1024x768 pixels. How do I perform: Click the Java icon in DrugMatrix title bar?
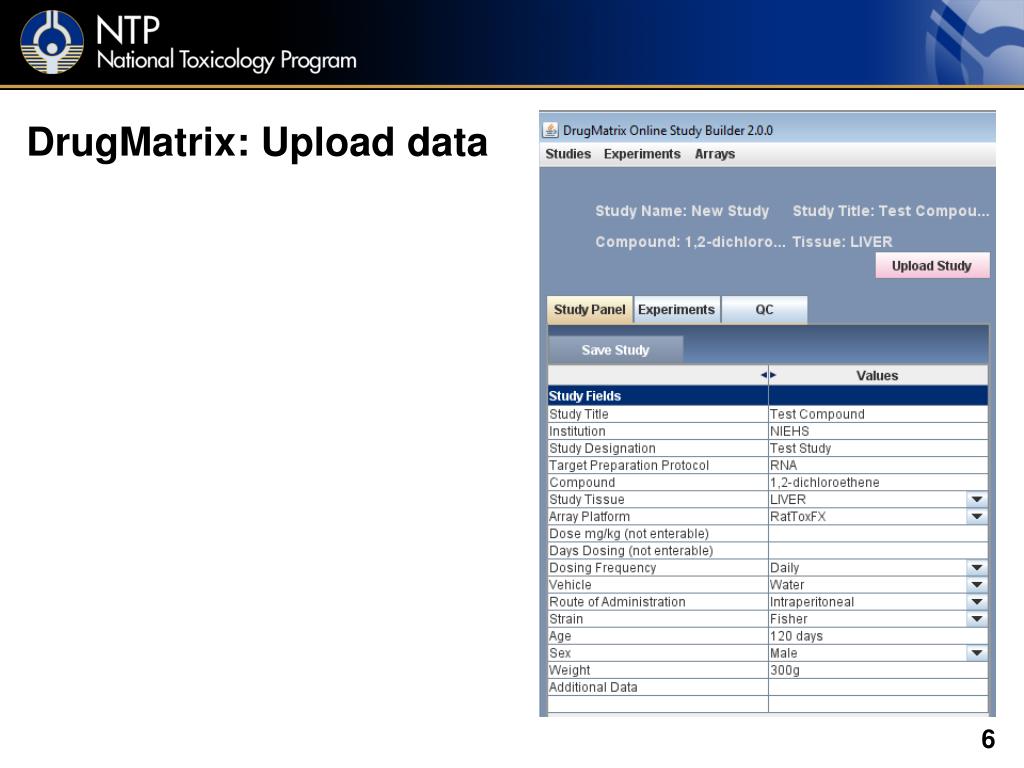tap(551, 130)
